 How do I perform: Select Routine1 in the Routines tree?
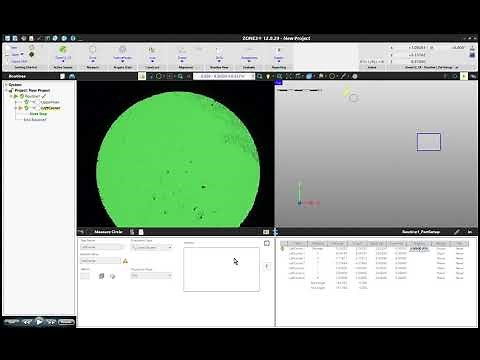click(x=32, y=96)
